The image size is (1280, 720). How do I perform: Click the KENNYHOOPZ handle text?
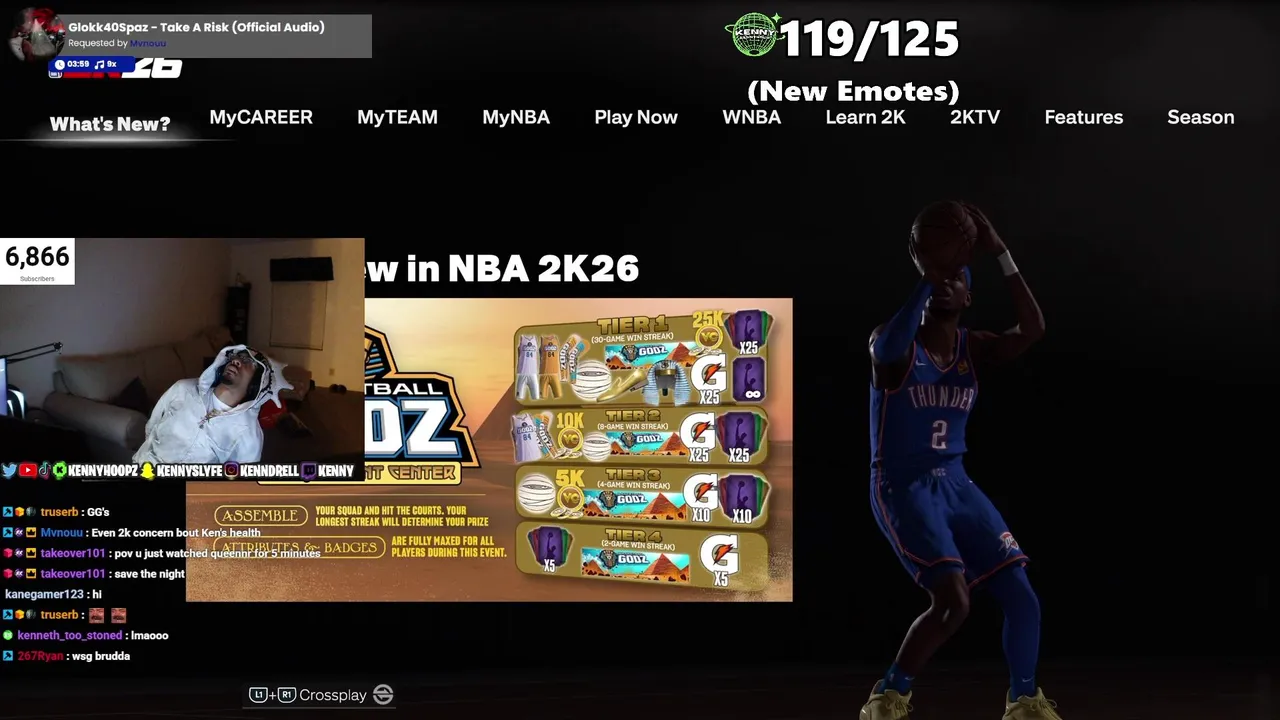point(103,470)
